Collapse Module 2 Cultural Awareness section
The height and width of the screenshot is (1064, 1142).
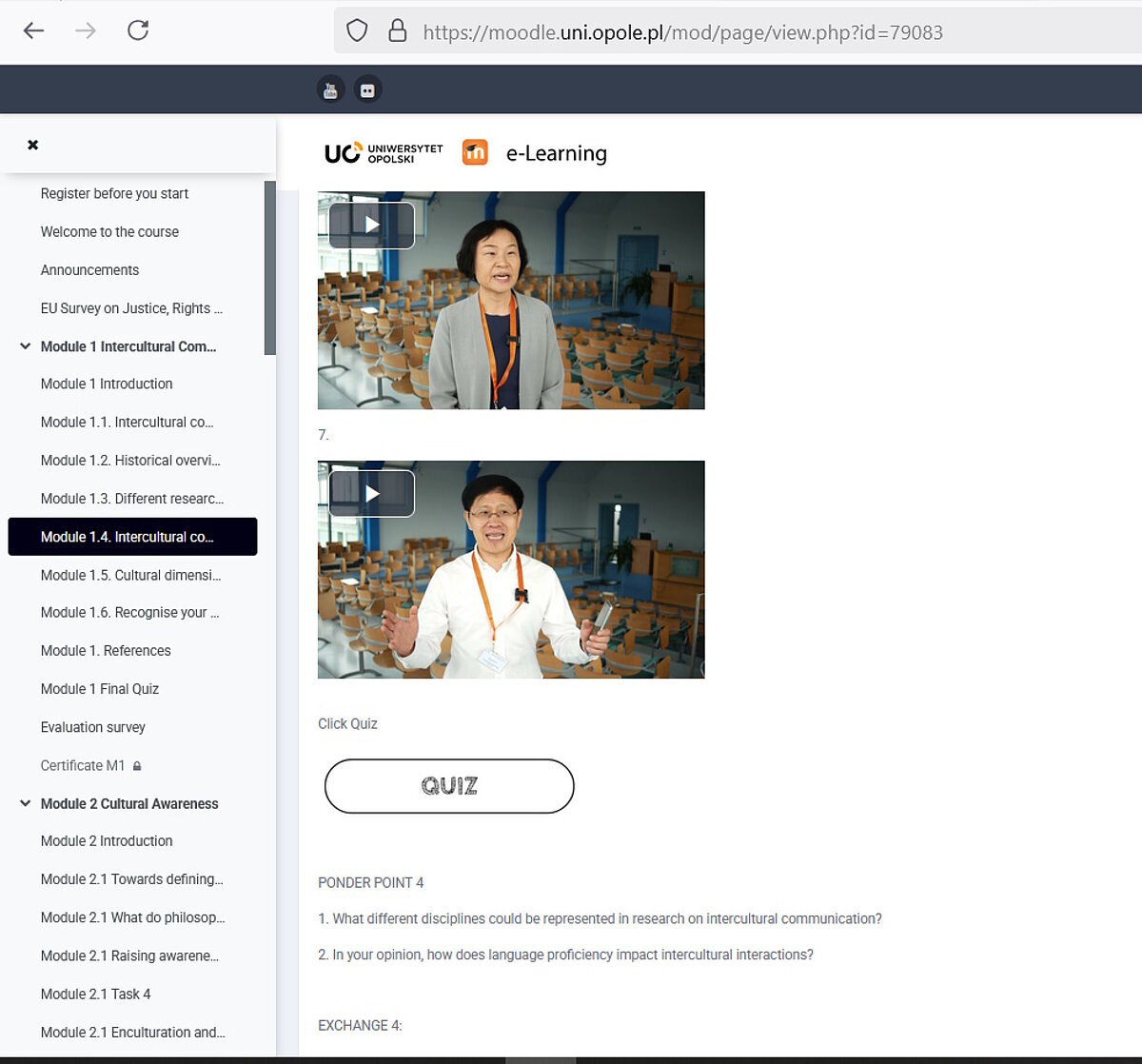tap(26, 803)
